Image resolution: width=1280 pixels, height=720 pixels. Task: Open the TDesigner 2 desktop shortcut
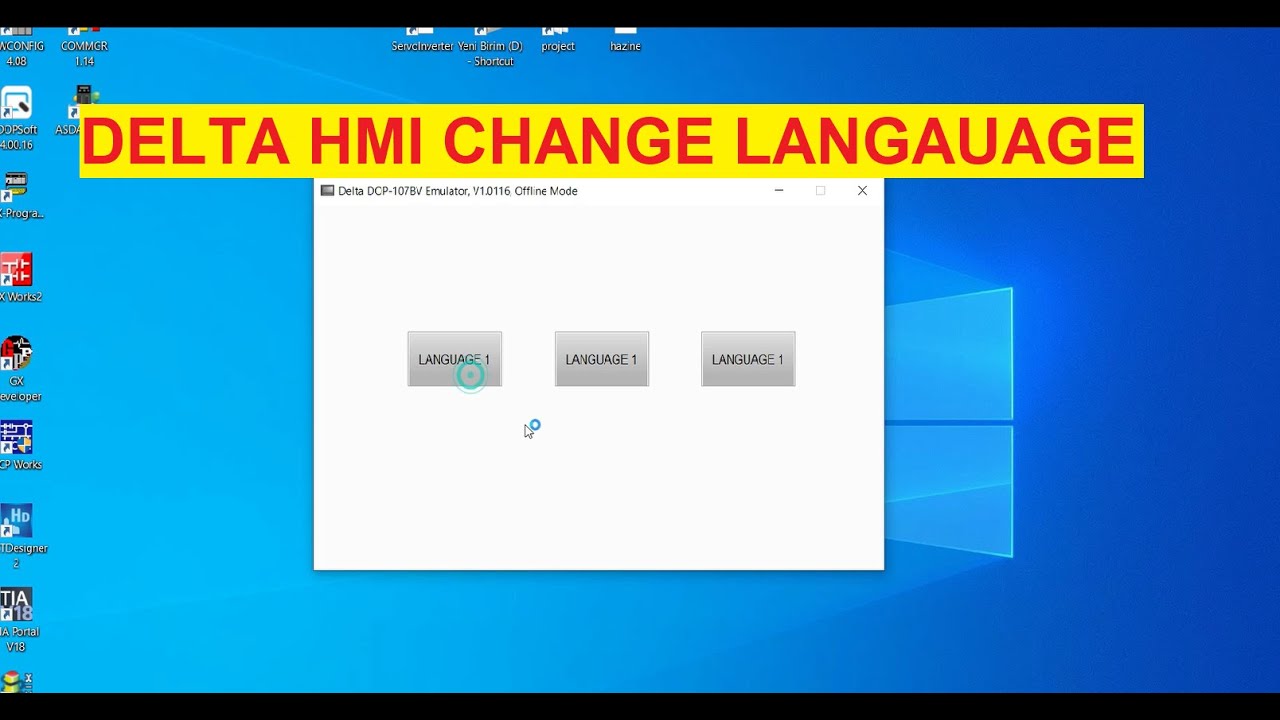pyautogui.click(x=20, y=537)
